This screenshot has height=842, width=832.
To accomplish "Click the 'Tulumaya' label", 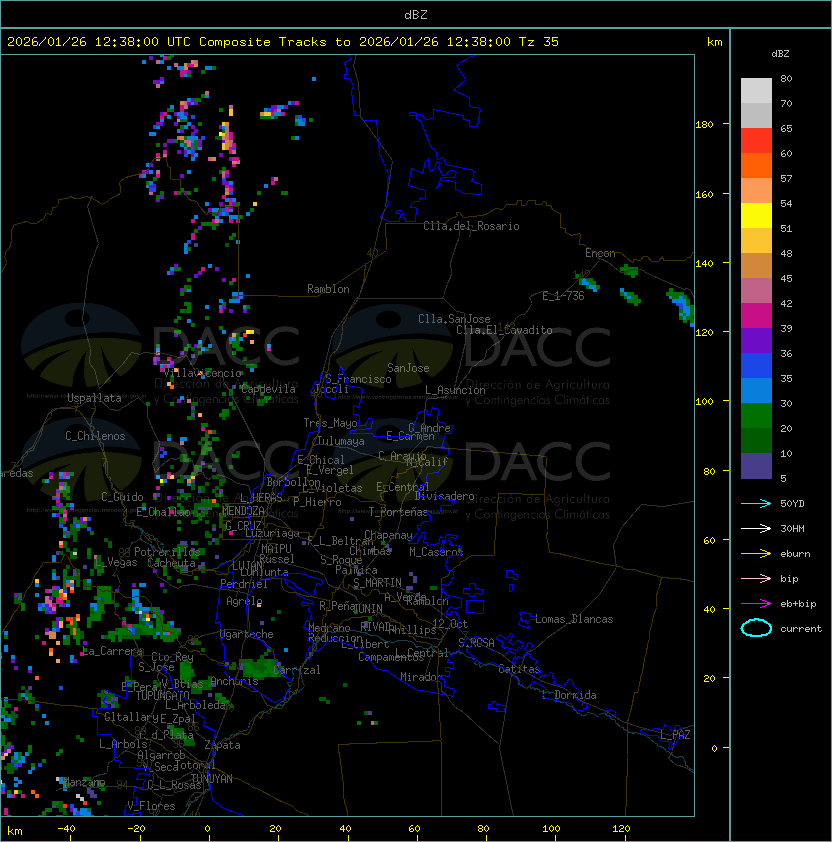I will click(341, 441).
